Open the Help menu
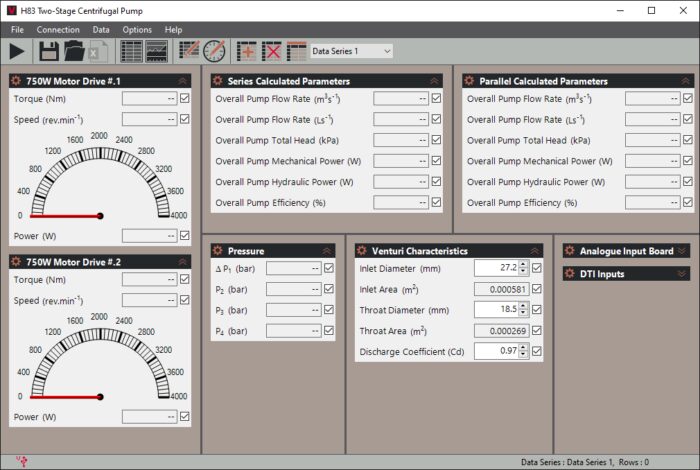 coord(173,29)
